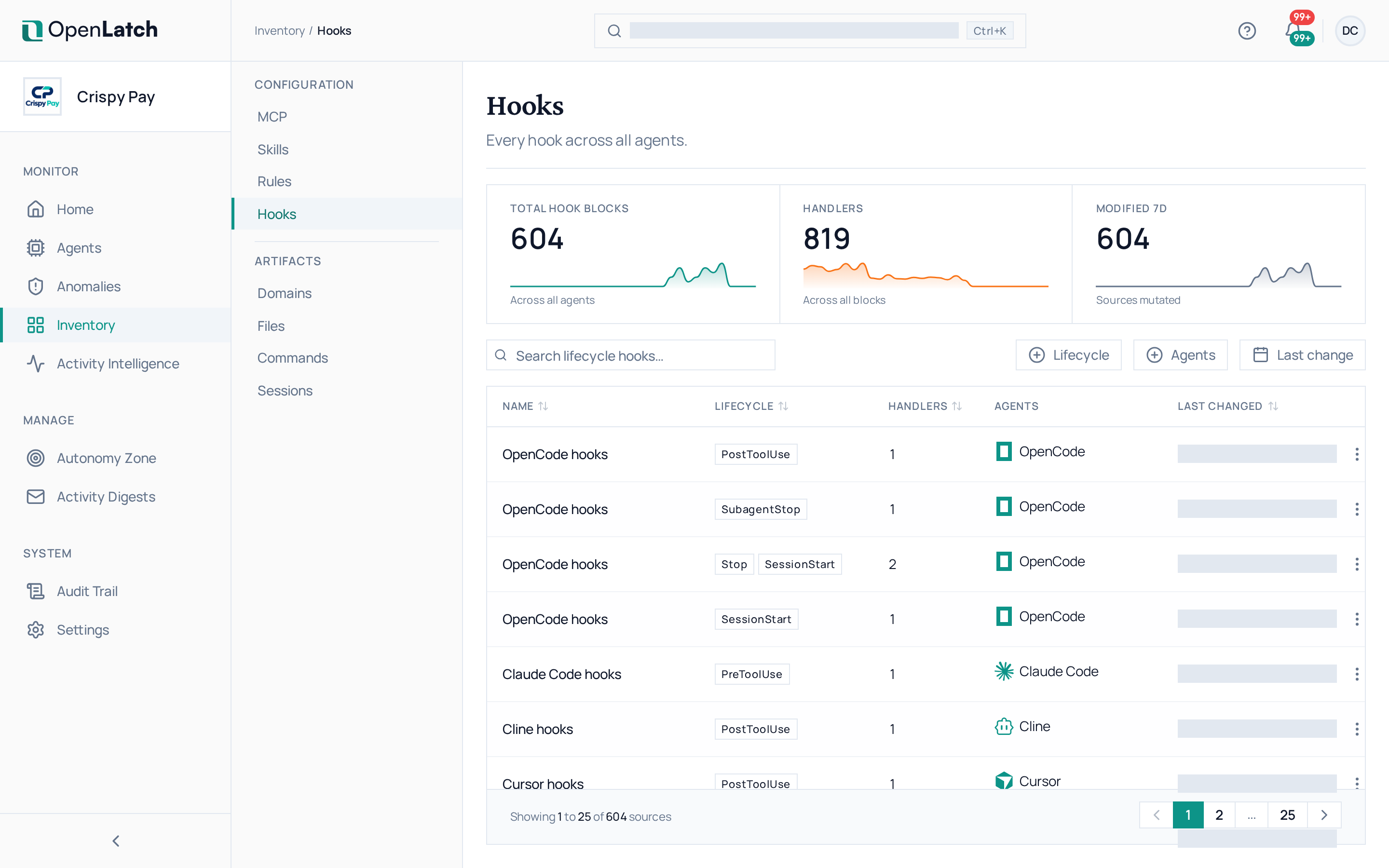Click the Inventory breadcrumb link
This screenshot has height=868, width=1389.
280,30
